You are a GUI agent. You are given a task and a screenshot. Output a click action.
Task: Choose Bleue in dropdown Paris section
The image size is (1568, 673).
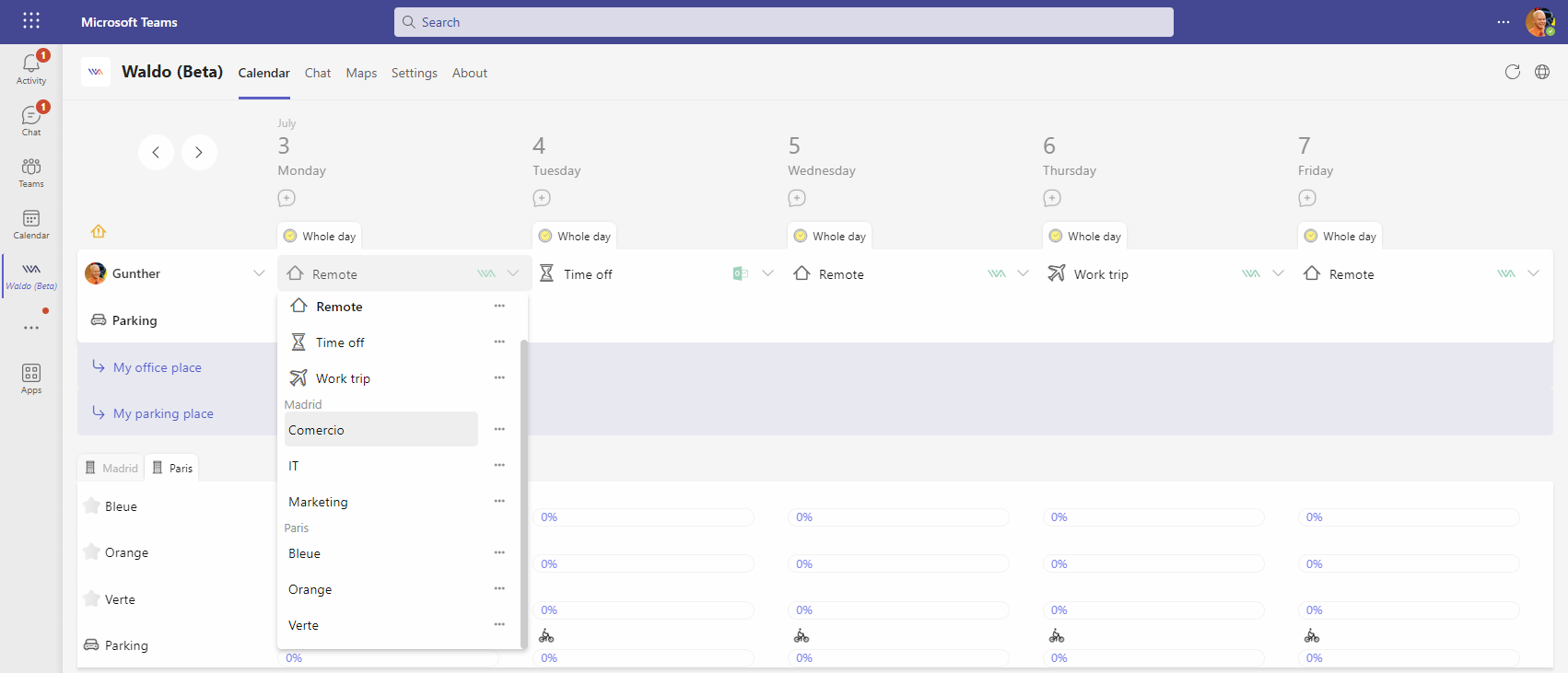(381, 553)
